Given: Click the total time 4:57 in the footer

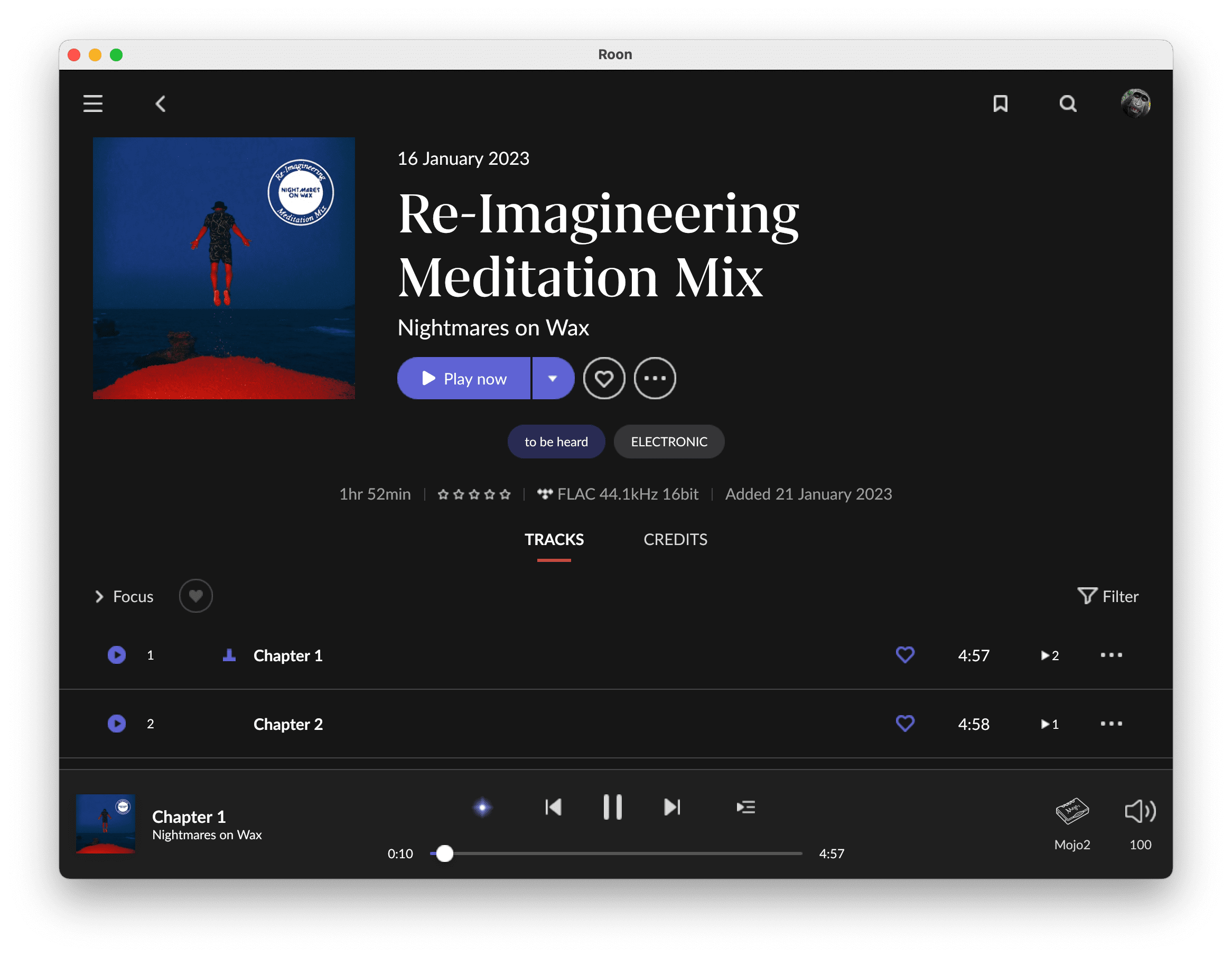Looking at the screenshot, I should tap(832, 854).
